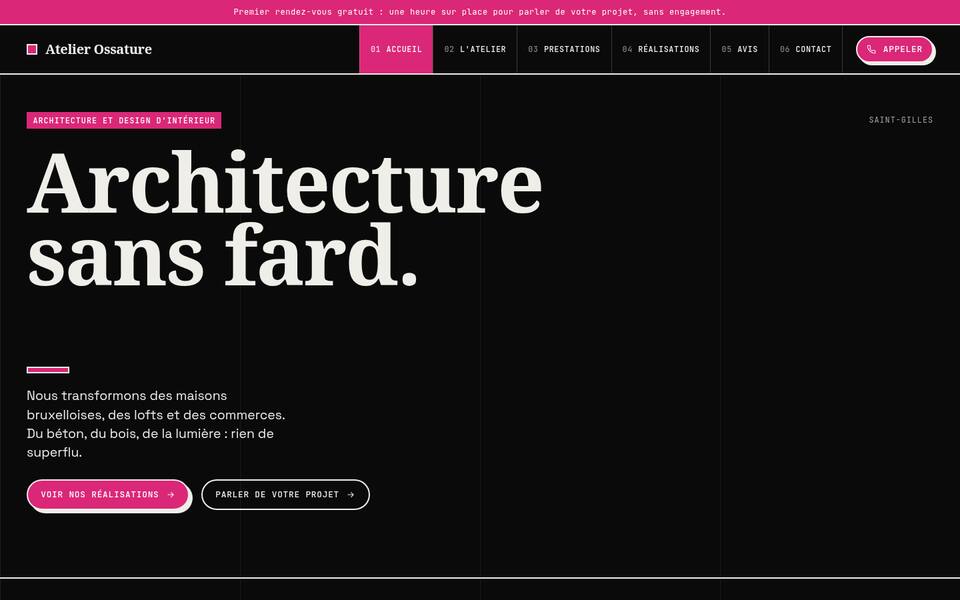Click the intro paragraph about maisons bruxelloises
960x600 pixels.
coord(156,424)
